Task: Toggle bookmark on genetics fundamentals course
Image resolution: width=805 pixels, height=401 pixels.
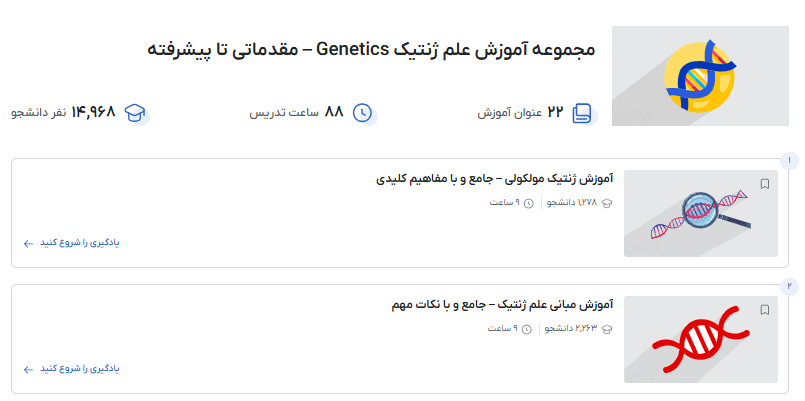Action: point(765,310)
